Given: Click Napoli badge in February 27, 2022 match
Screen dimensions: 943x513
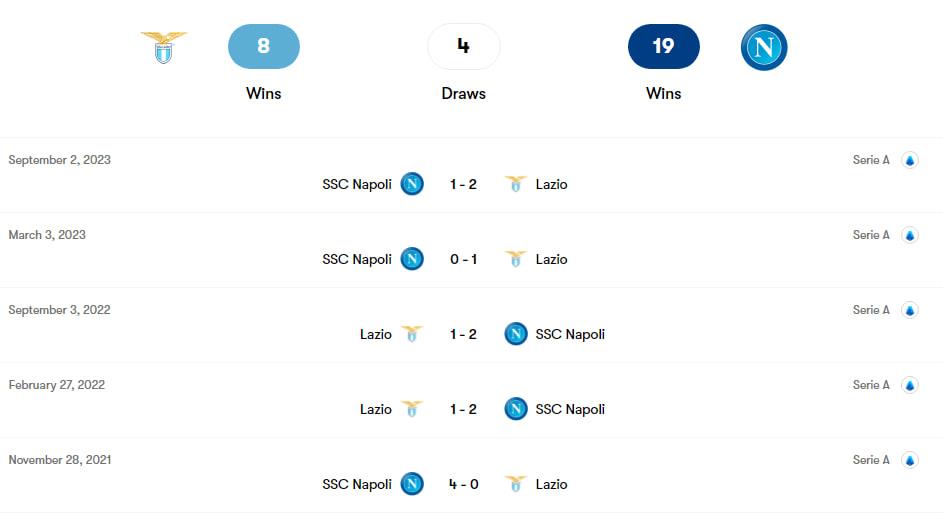Looking at the screenshot, I should [x=516, y=409].
